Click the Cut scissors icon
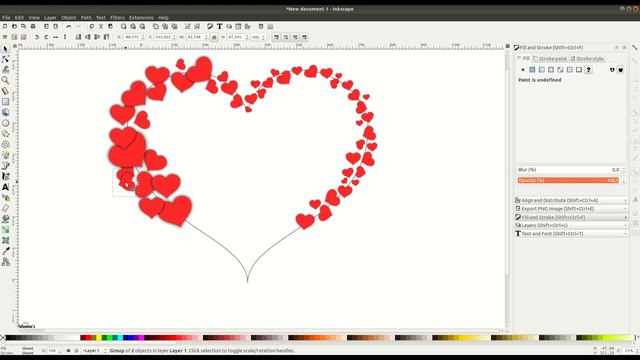Viewport: 640px width, 360px height. point(101,27)
